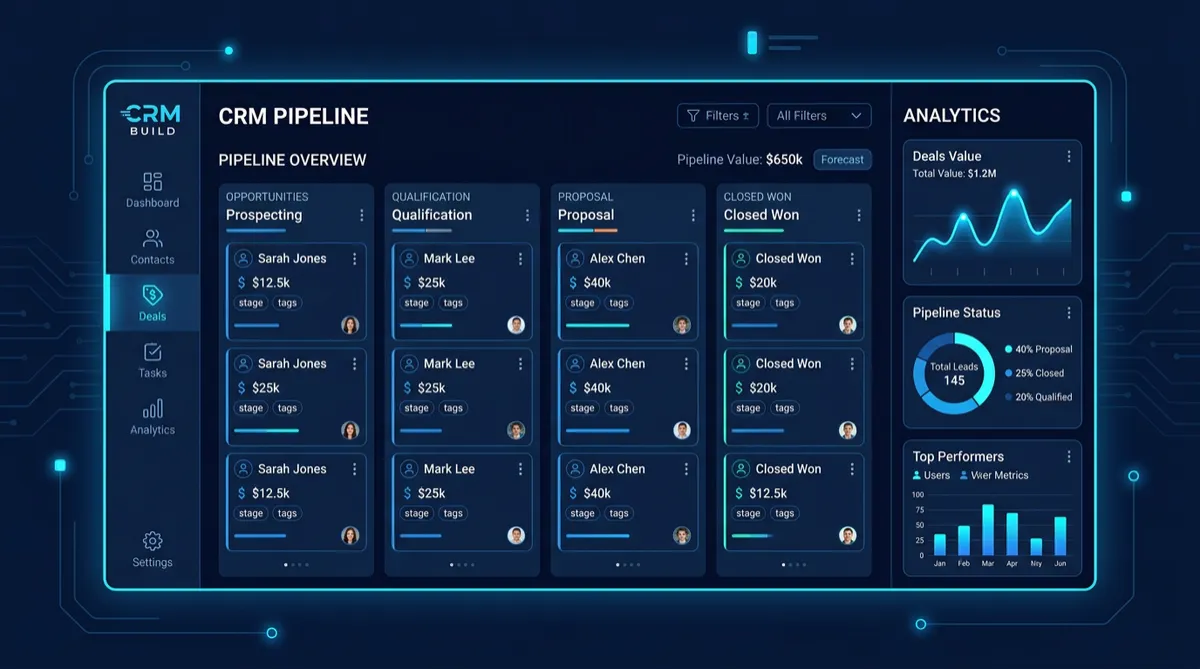Click the "25% Closed" legend entry

click(1034, 373)
